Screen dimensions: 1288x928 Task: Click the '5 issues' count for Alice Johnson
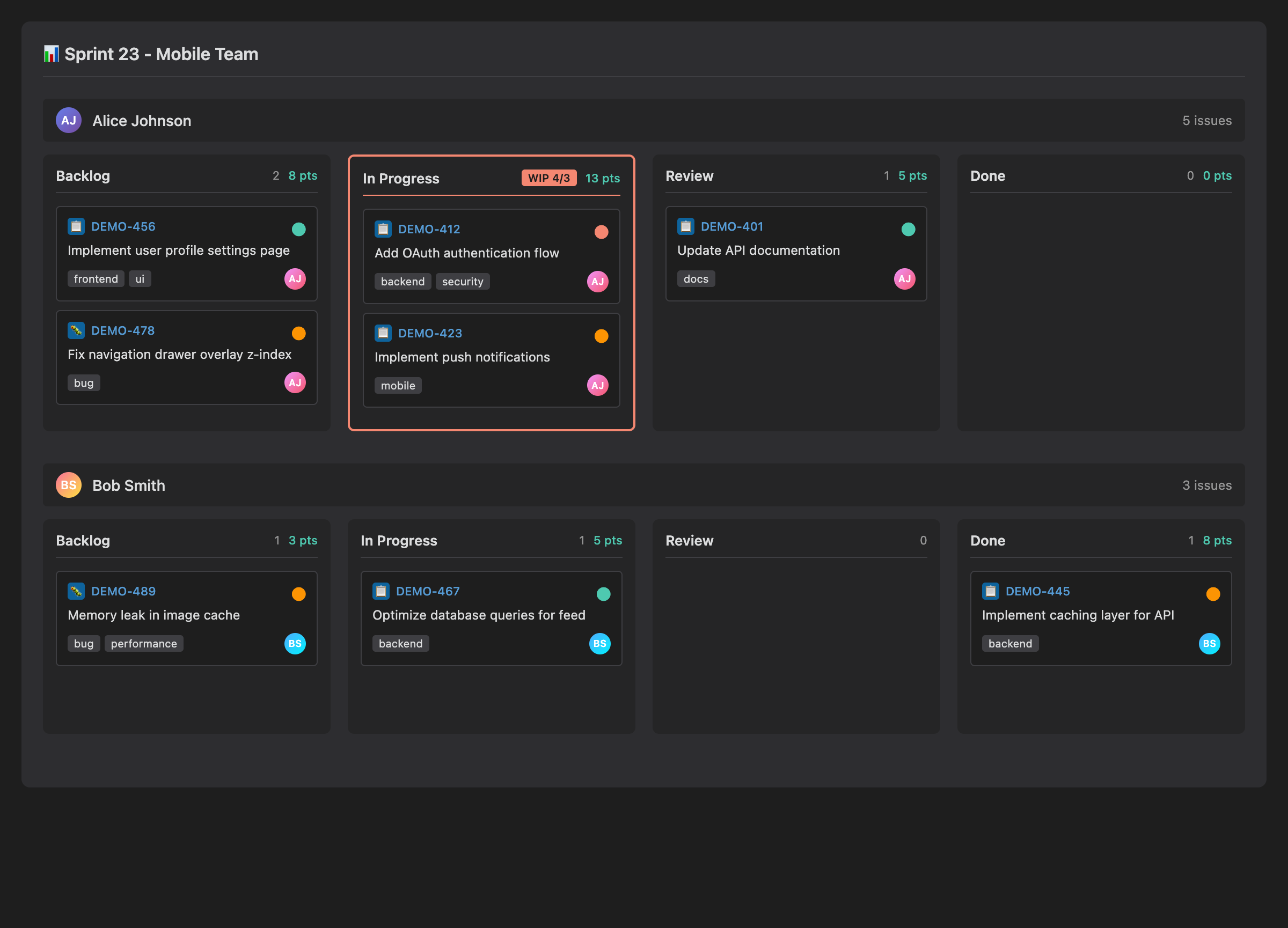[1207, 120]
